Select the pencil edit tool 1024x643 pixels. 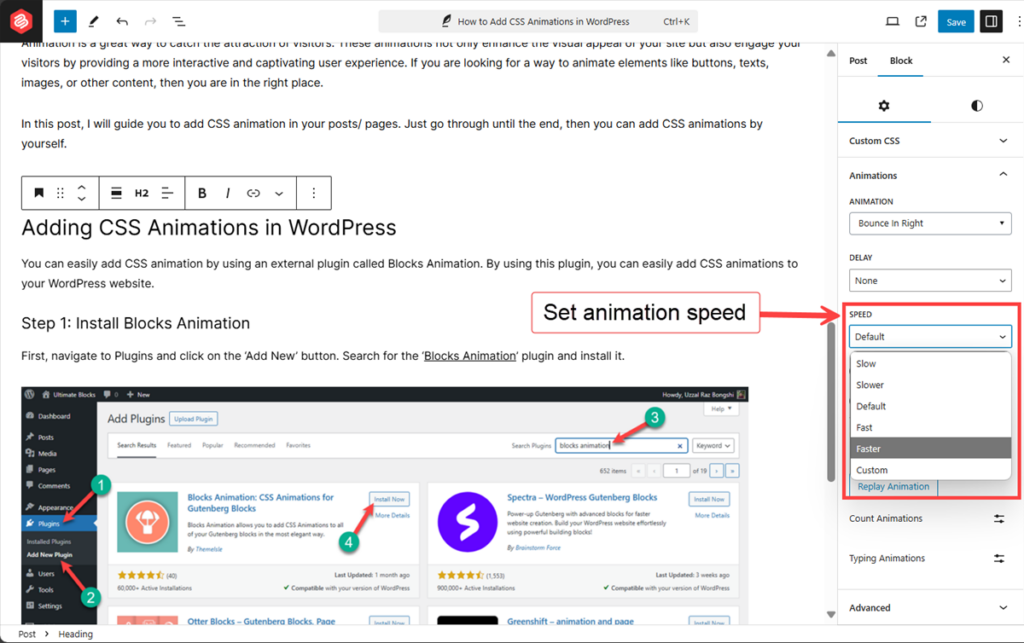click(93, 22)
